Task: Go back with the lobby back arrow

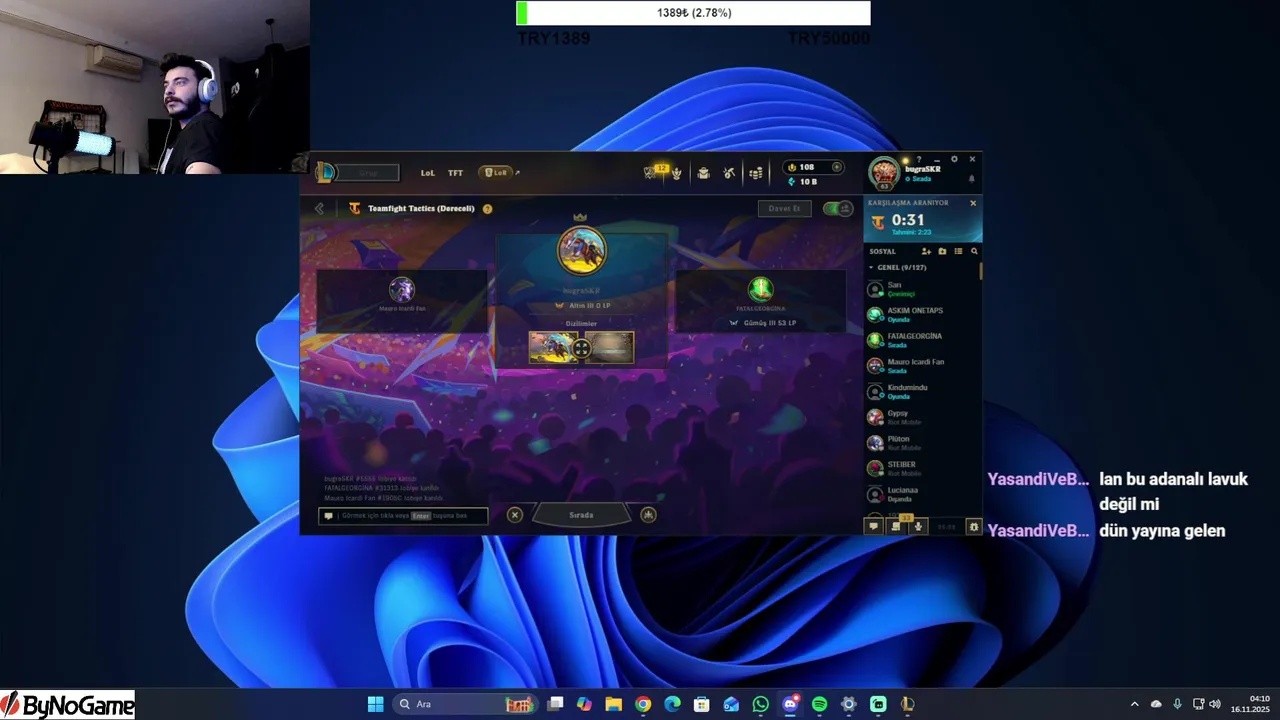Action: click(319, 208)
